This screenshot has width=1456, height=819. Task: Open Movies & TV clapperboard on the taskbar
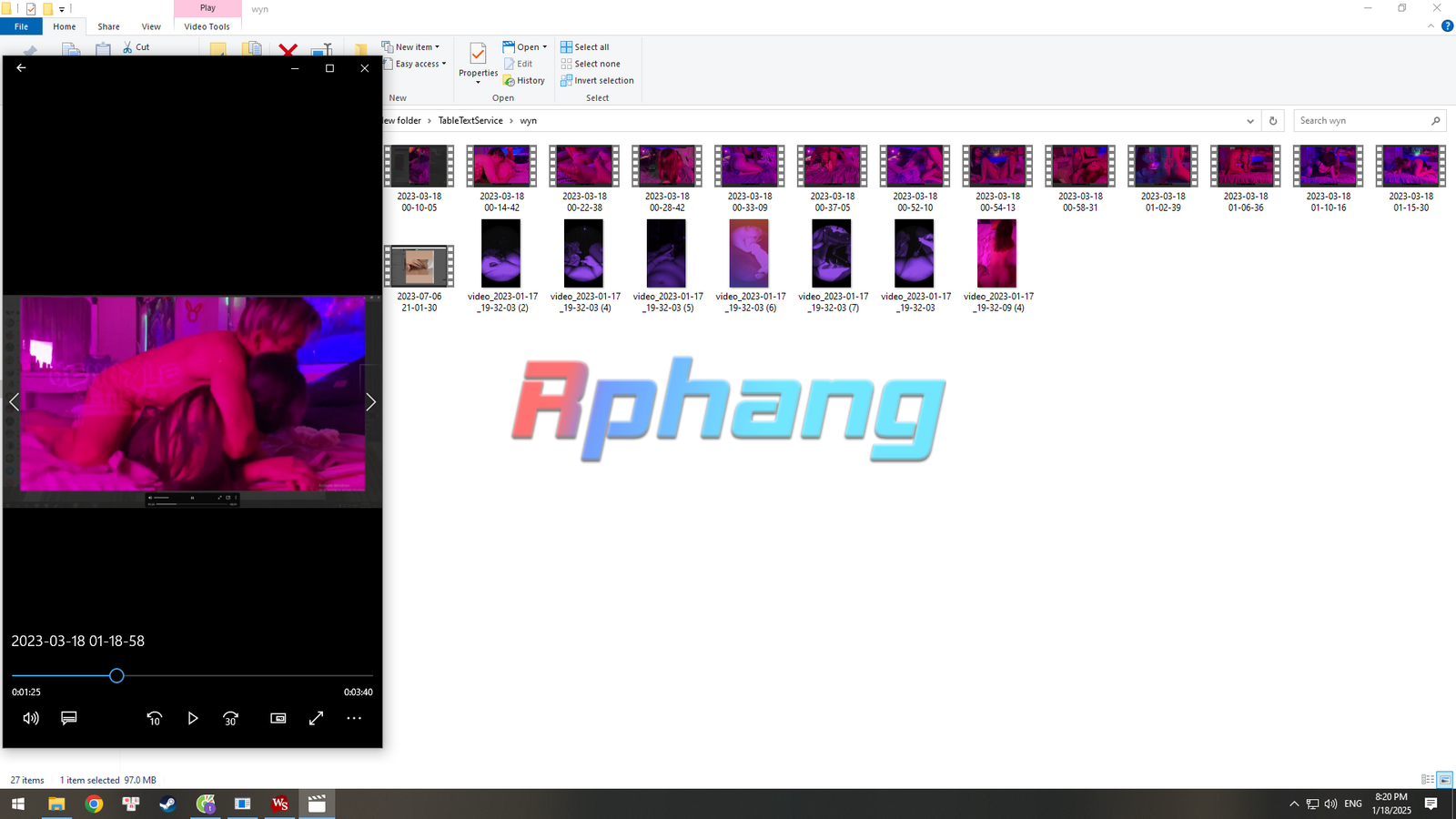pos(317,804)
